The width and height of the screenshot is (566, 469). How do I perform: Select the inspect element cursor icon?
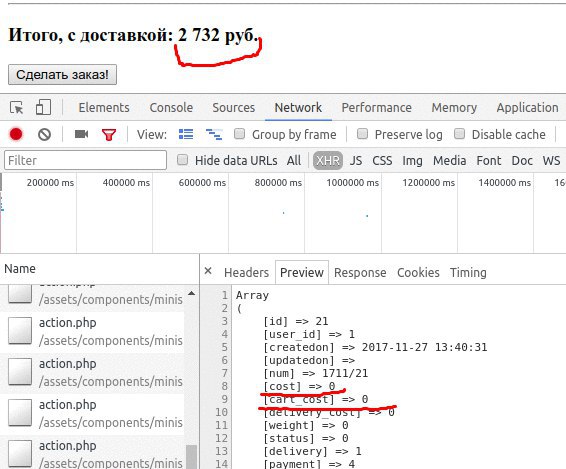click(x=17, y=108)
